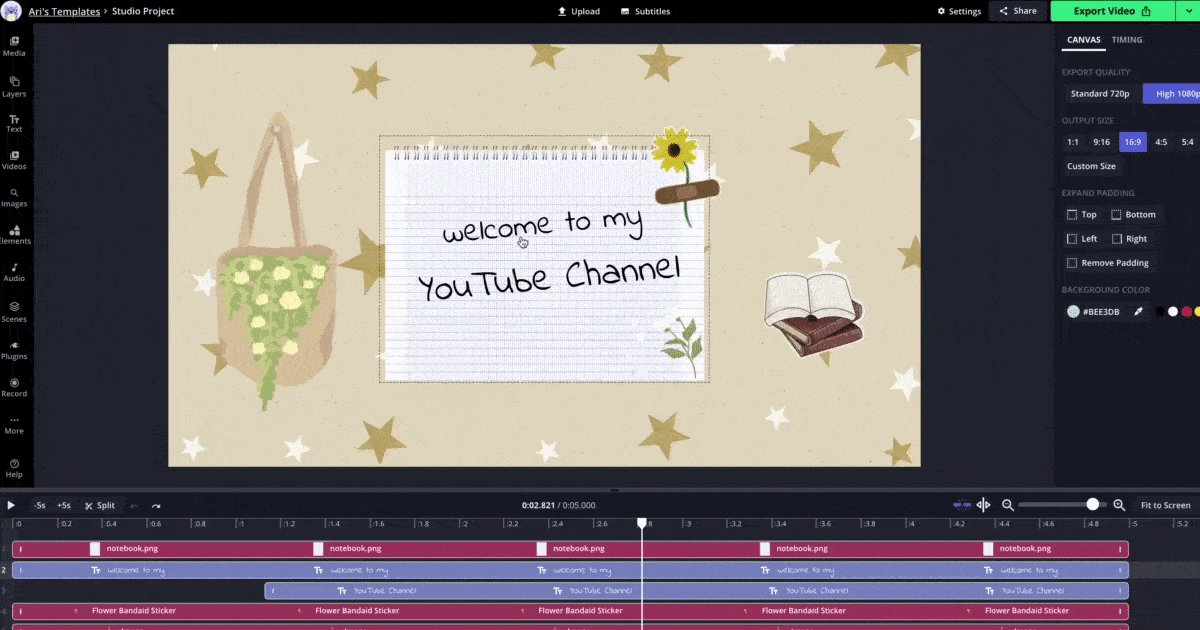Enable the Right padding checkbox
Viewport: 1200px width, 630px height.
(x=1116, y=239)
